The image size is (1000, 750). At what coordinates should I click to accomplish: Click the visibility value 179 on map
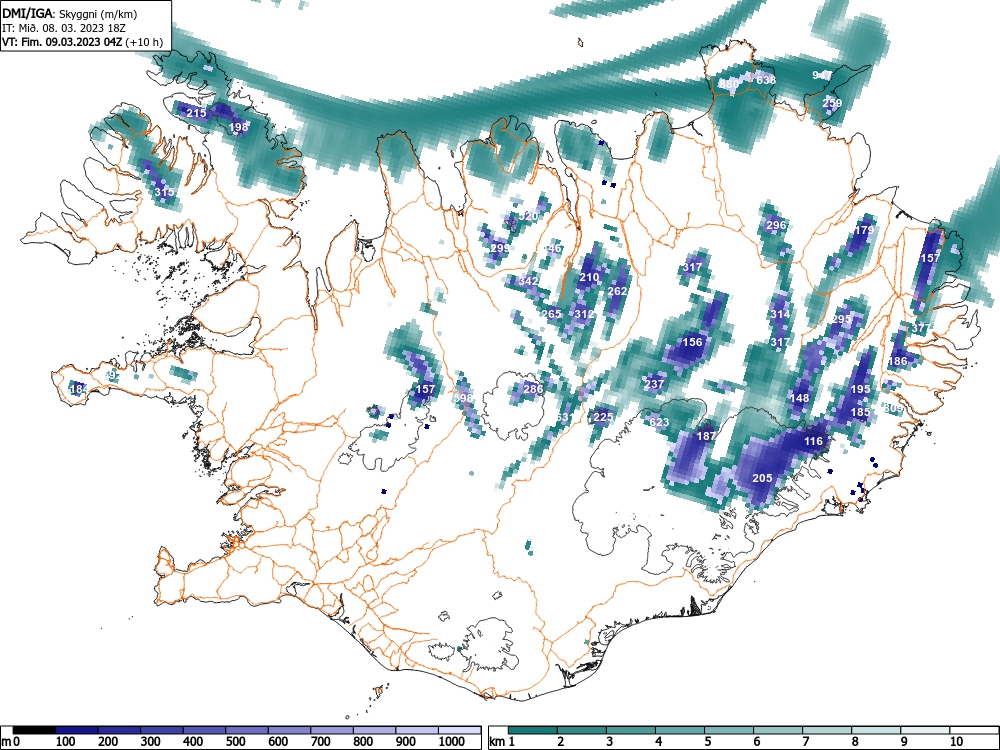tap(864, 230)
